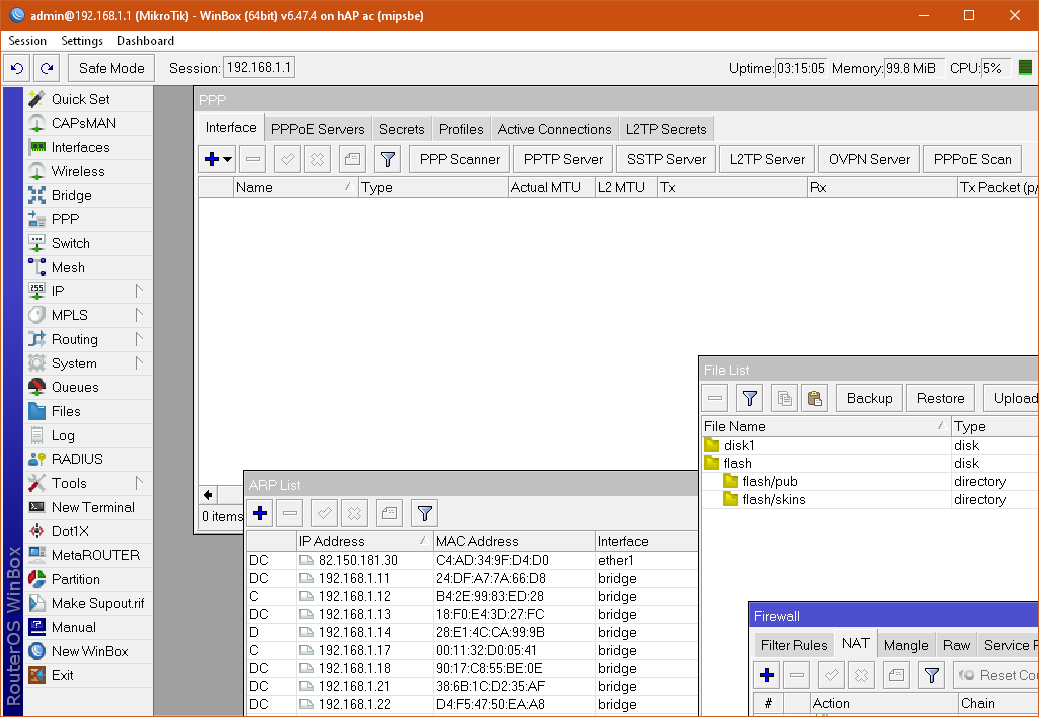This screenshot has height=717, width=1039.
Task: Switch to the Active Connections tab
Action: tap(554, 129)
